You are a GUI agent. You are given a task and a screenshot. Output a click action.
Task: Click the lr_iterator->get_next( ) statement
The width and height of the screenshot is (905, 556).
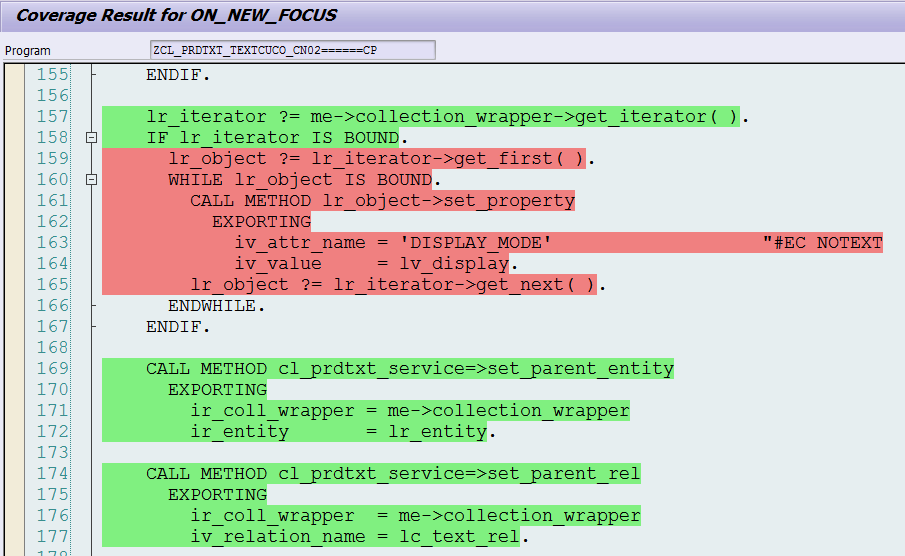[398, 285]
